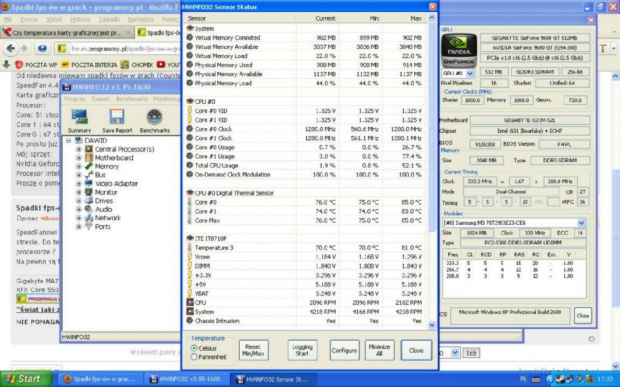Click the Logging Start button
This screenshot has height=387, width=620.
[302, 350]
